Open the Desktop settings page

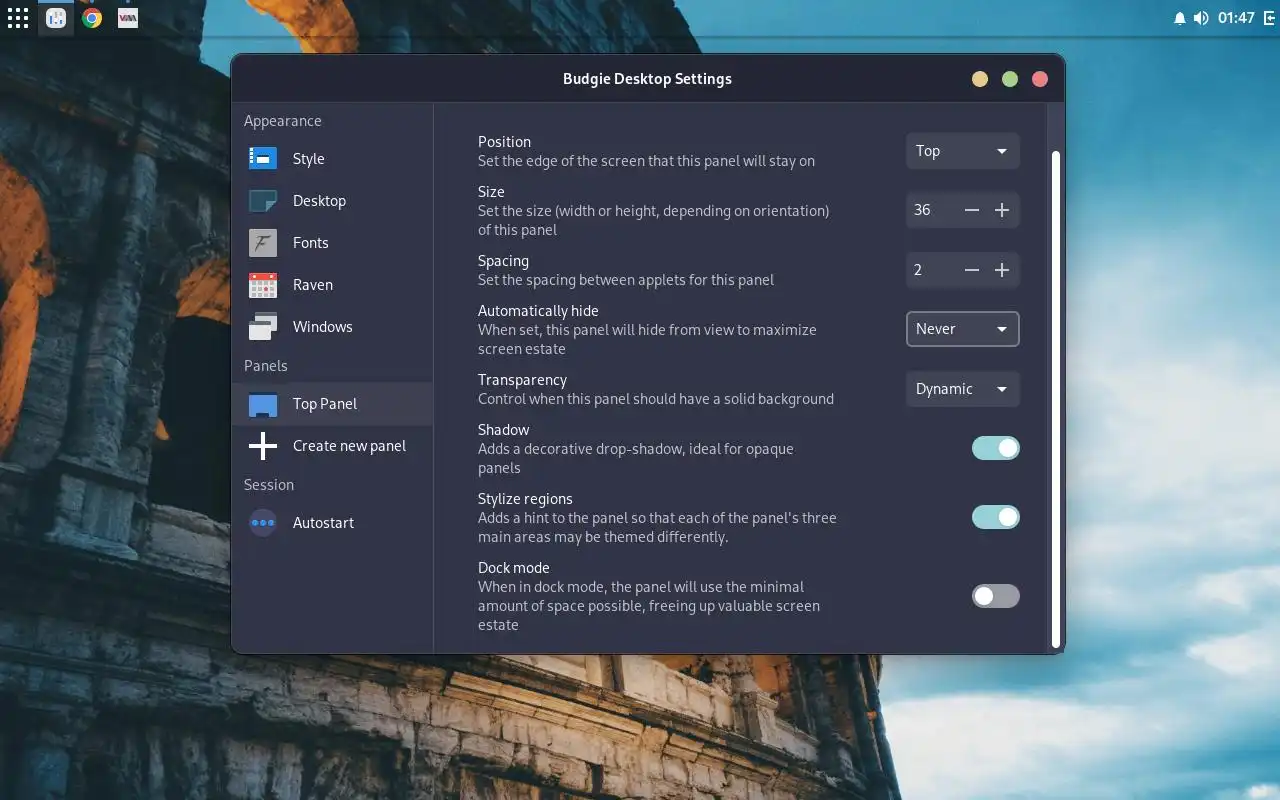[x=333, y=201]
